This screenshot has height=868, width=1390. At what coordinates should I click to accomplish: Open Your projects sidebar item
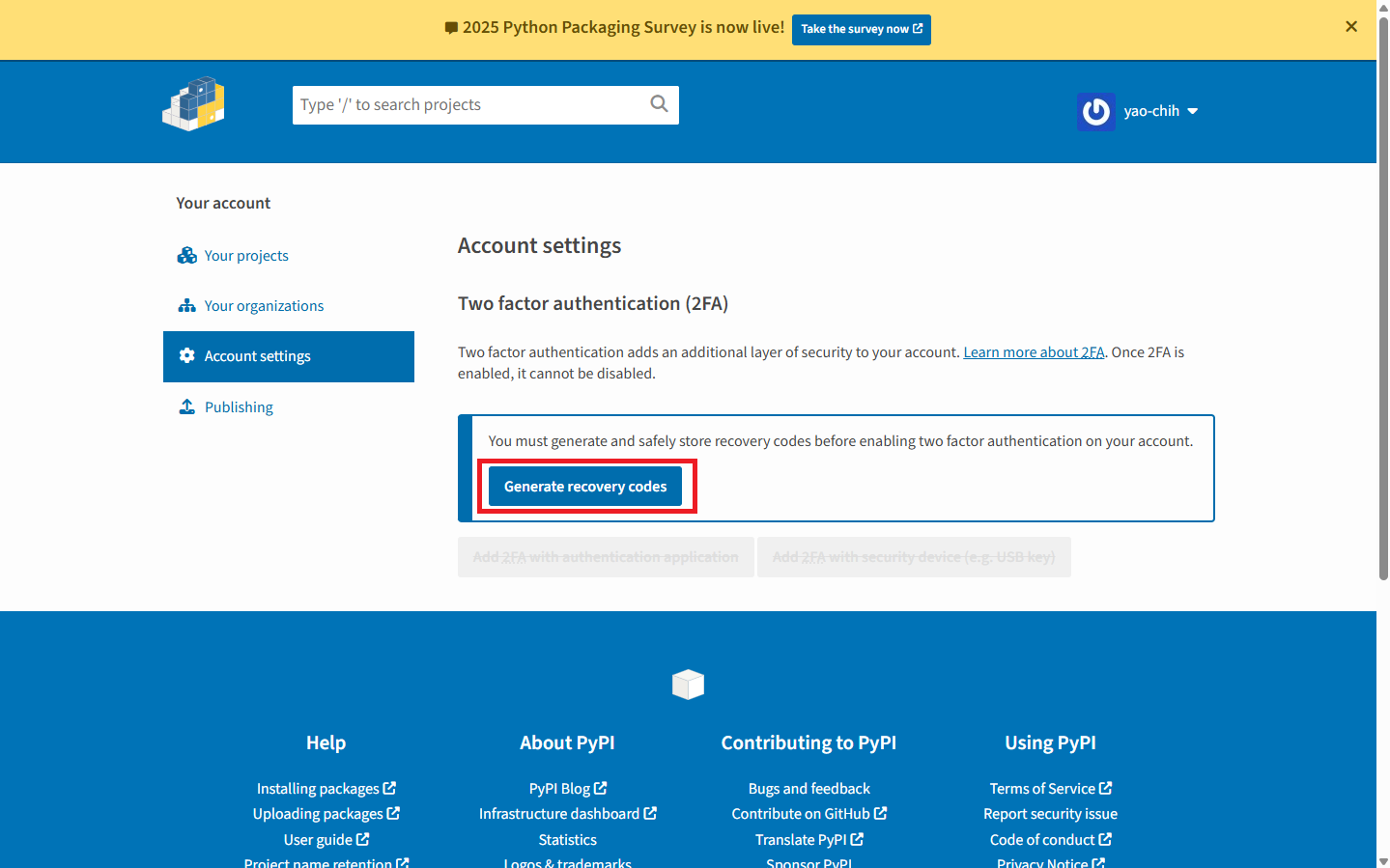pos(246,256)
